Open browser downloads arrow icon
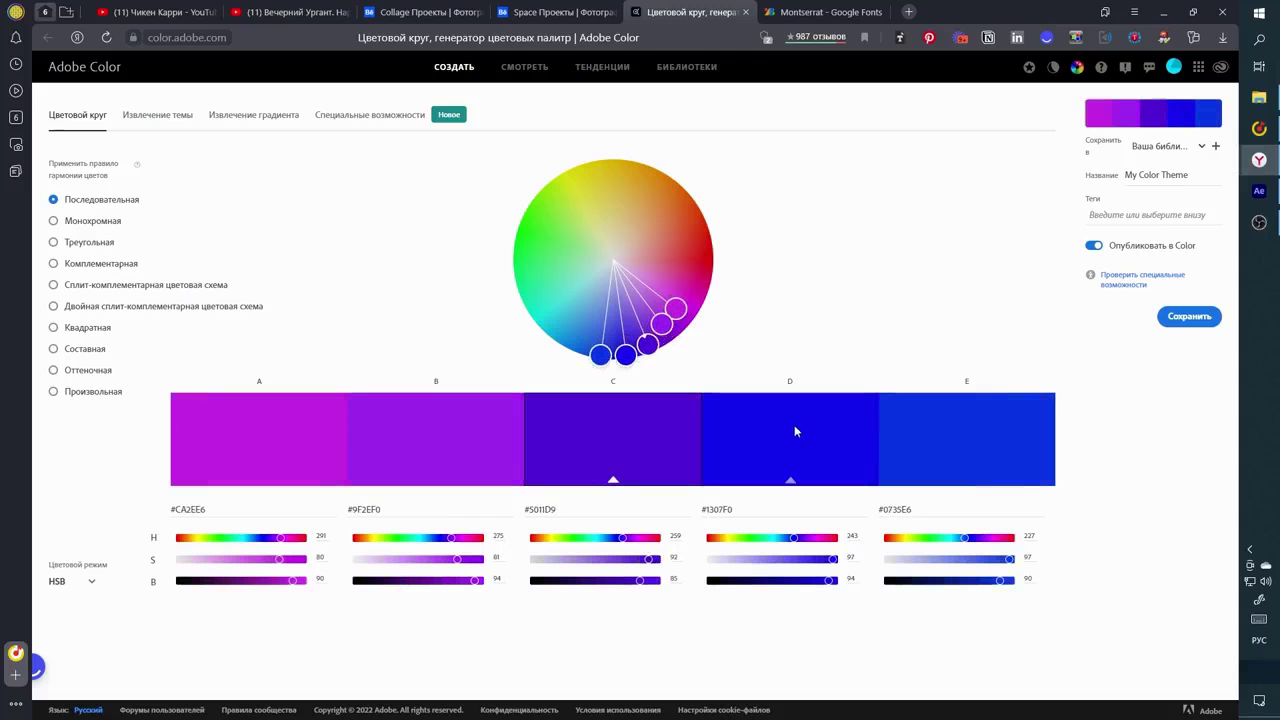This screenshot has width=1280, height=720. click(1222, 38)
